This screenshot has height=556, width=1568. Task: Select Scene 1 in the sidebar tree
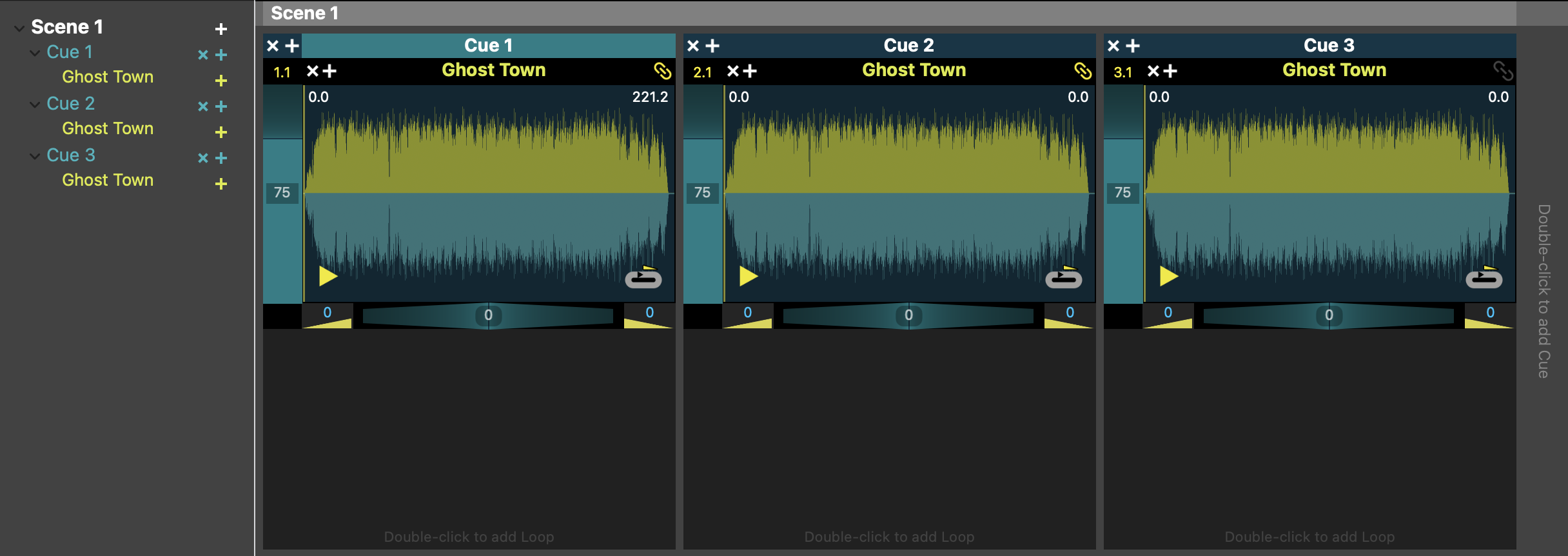pos(67,27)
